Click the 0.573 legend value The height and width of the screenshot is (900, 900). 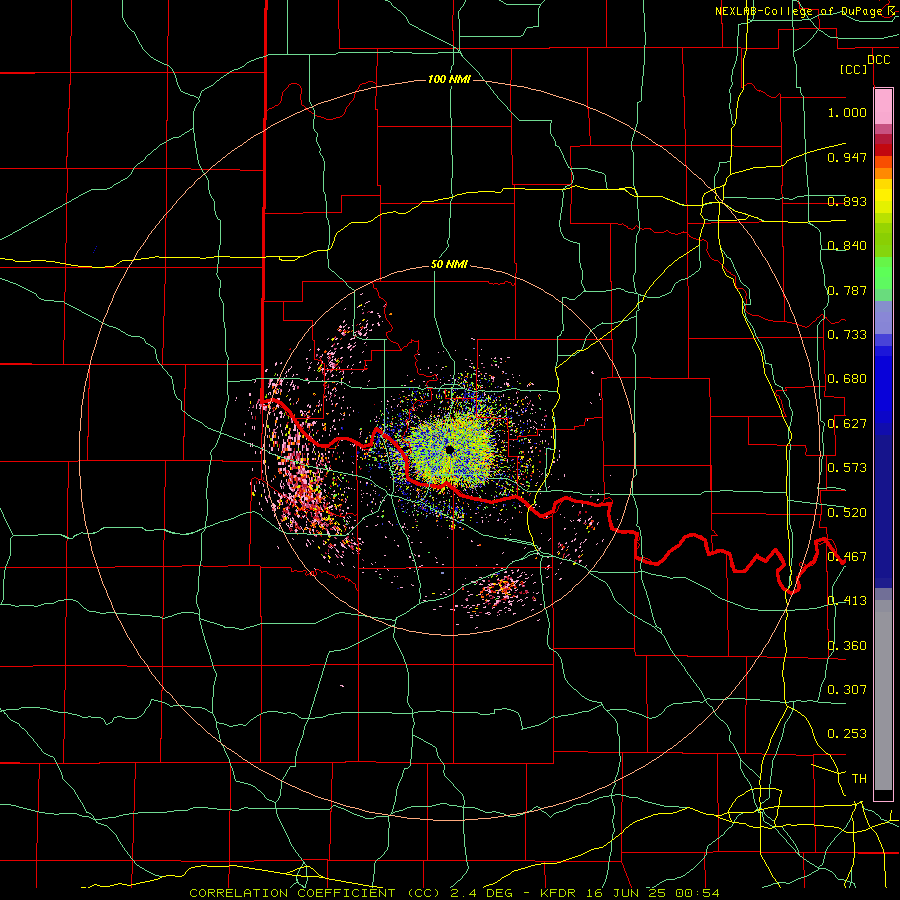pyautogui.click(x=847, y=468)
